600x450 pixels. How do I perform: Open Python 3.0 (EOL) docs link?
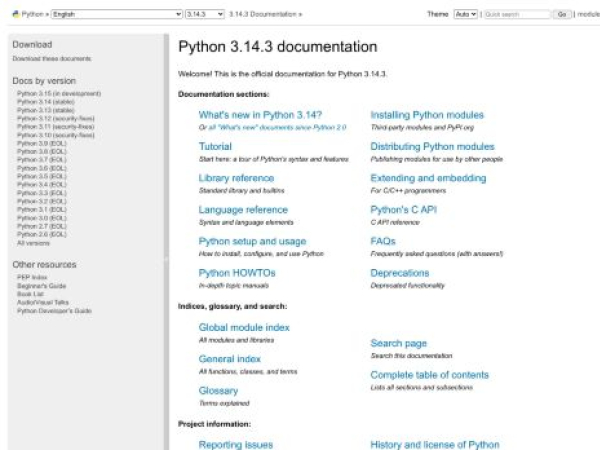pos(42,218)
